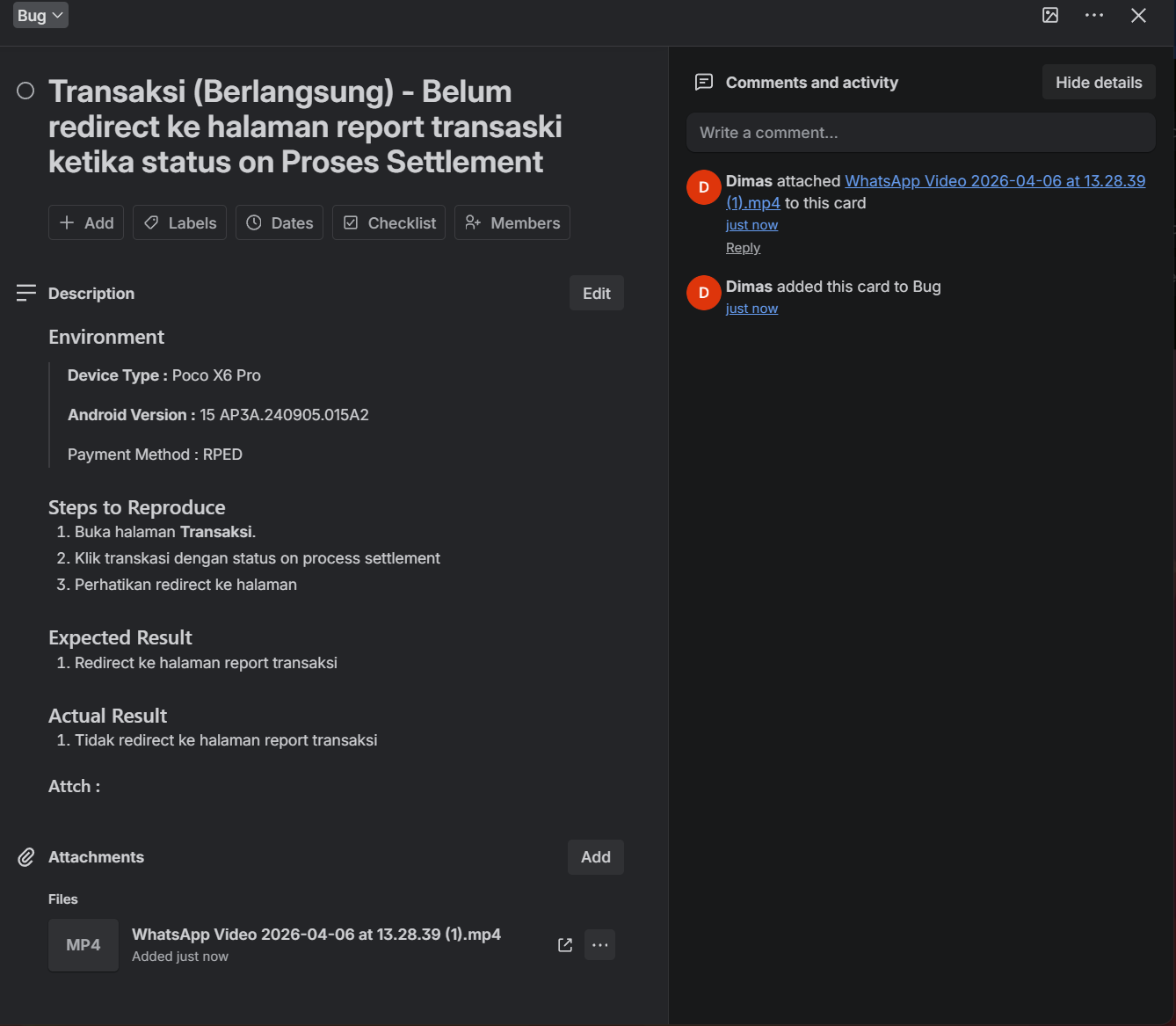Open the attachment three-dot options menu
Screen dimensions: 1176x1026
pyautogui.click(x=600, y=945)
